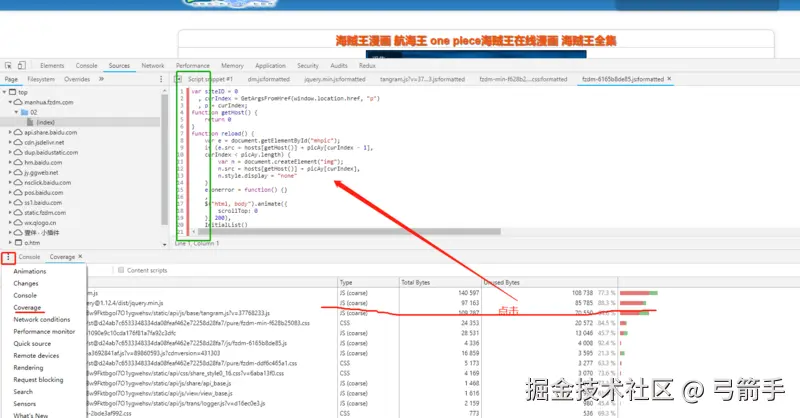Choose Changes from the more tools menu
Viewport: 800px width, 418px height.
26,283
